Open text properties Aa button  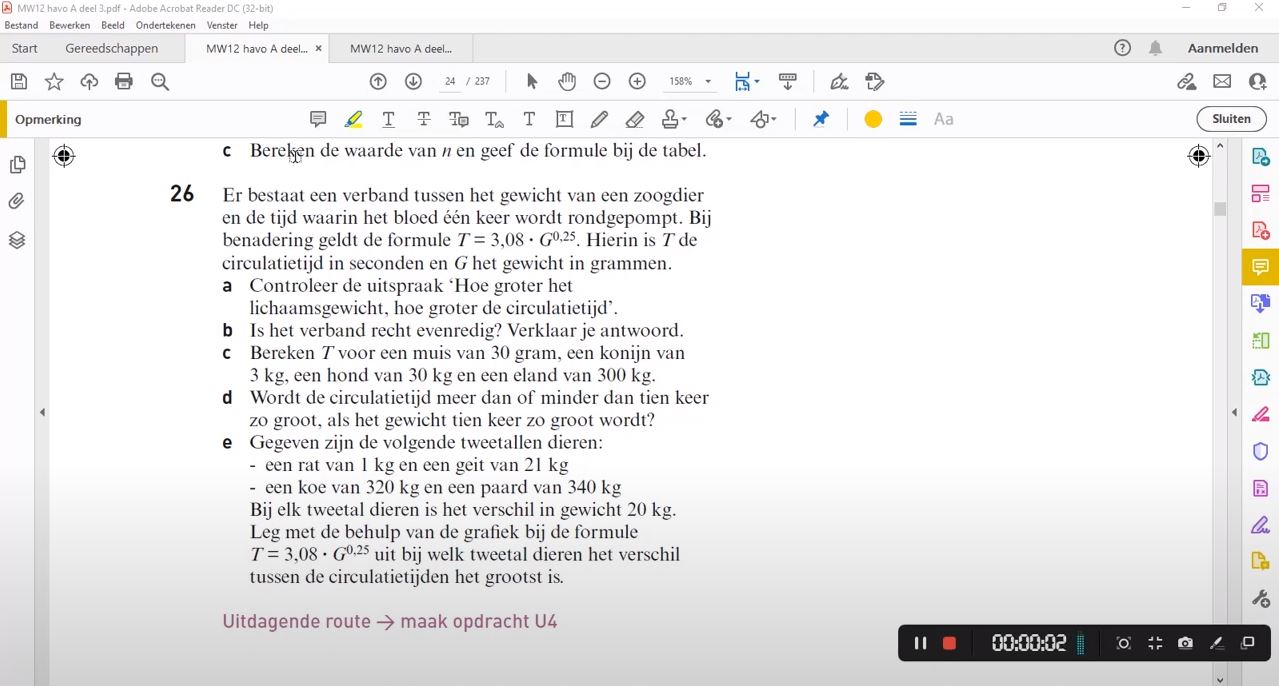coord(943,119)
